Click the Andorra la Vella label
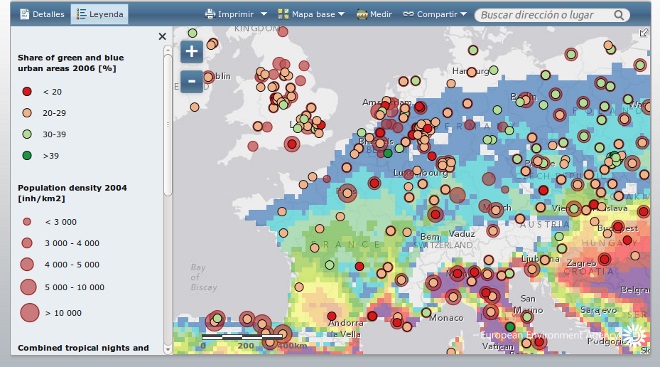Viewport: 660px width, 367px height. (345, 329)
